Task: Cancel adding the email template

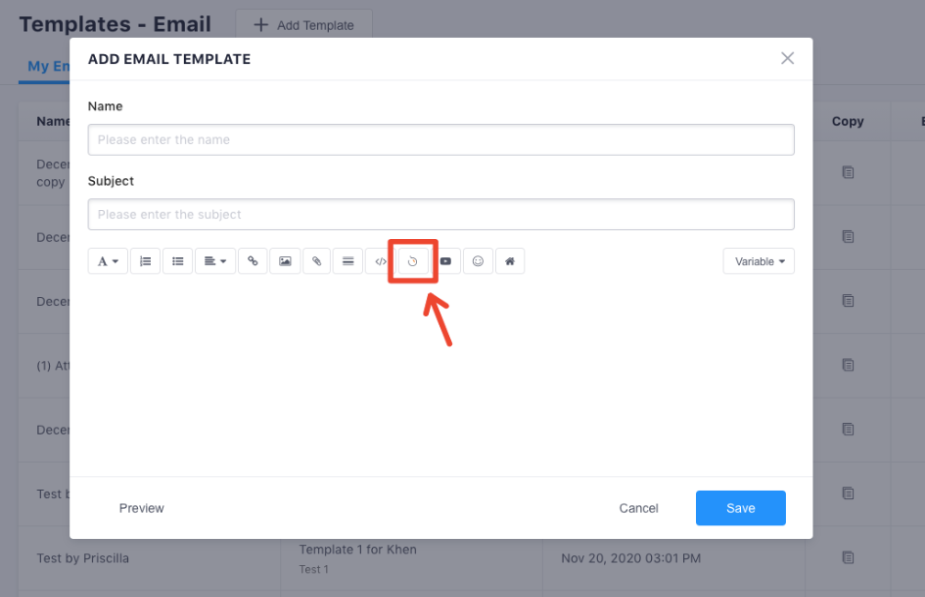Action: tap(638, 508)
